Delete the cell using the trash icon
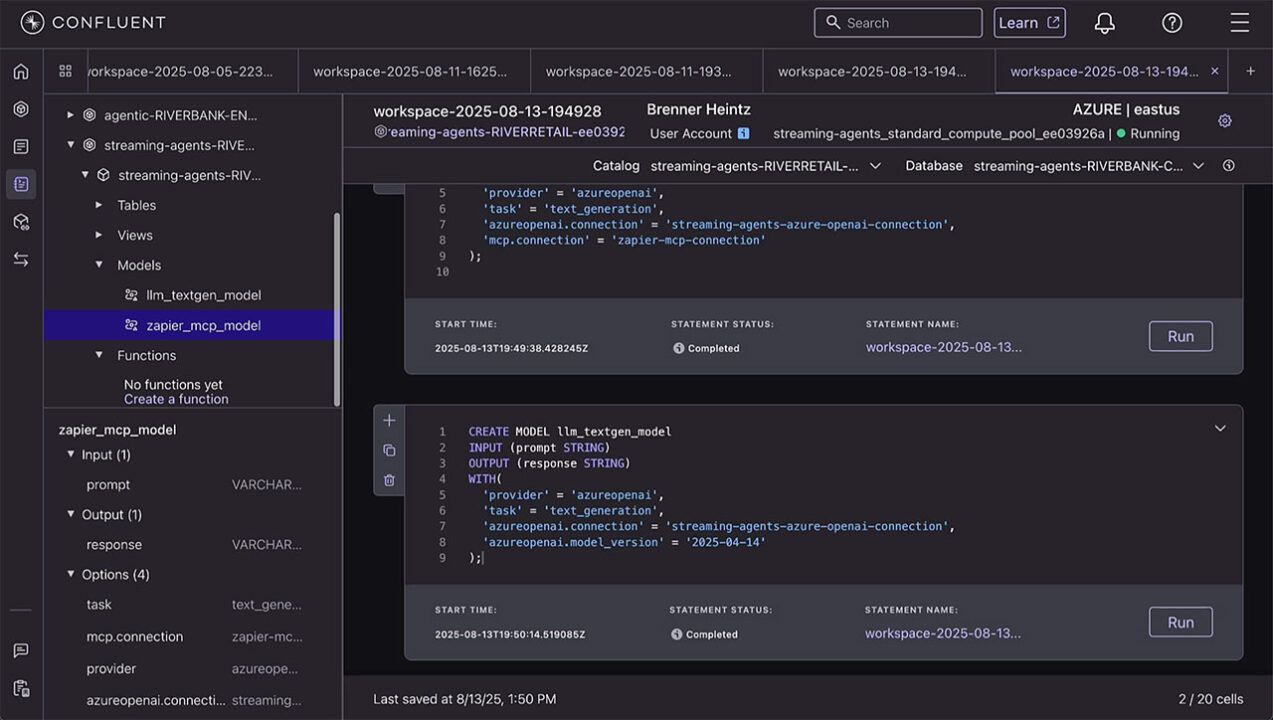Viewport: 1273px width, 720px height. 389,480
